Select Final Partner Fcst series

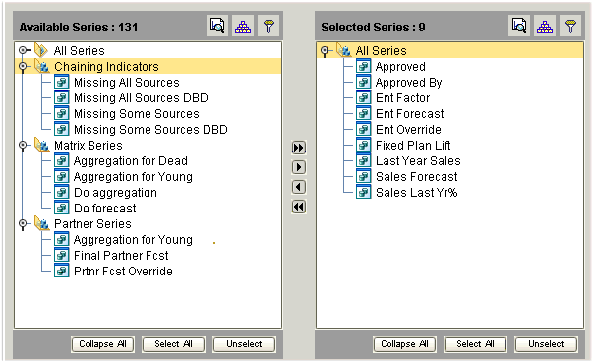(x=121, y=256)
